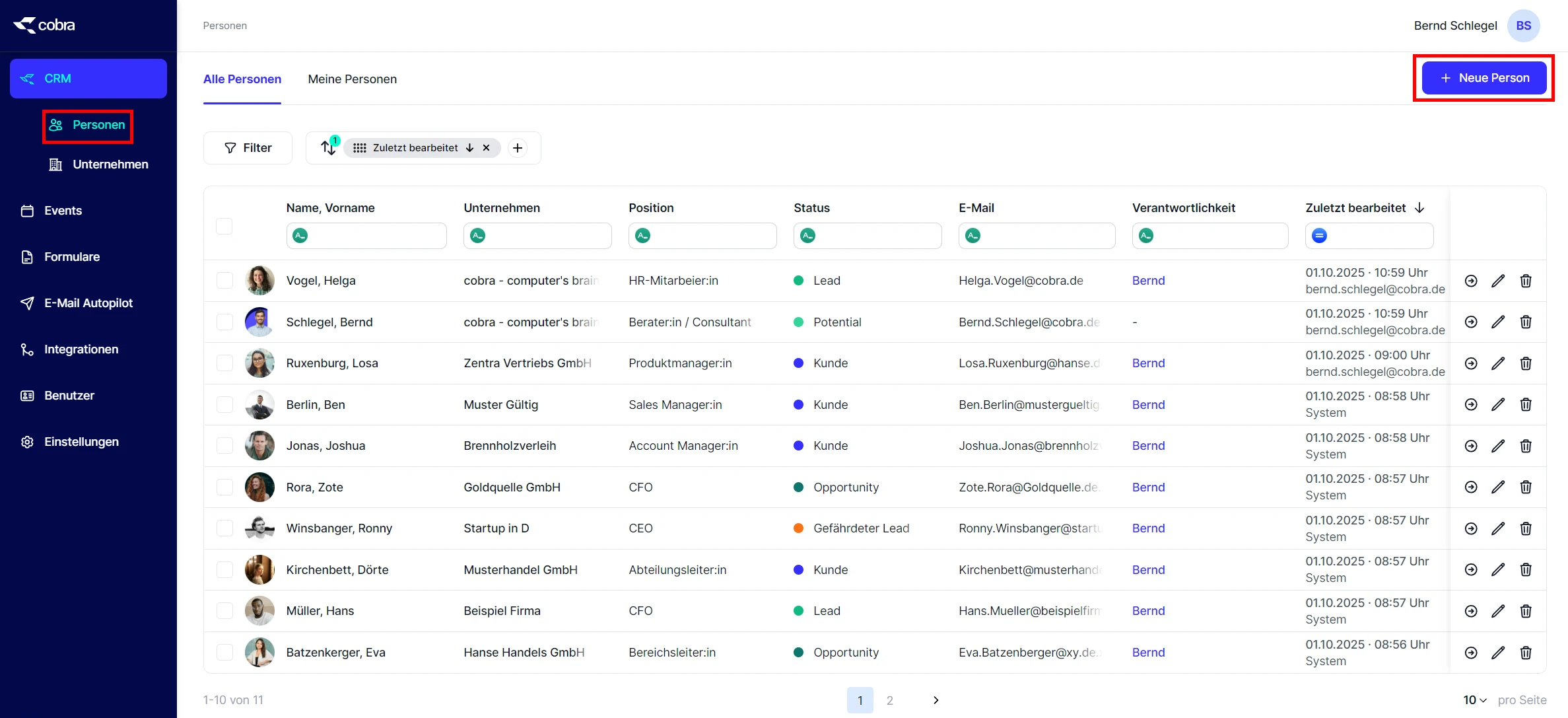Switch to the Meine Personen tab

click(x=352, y=79)
